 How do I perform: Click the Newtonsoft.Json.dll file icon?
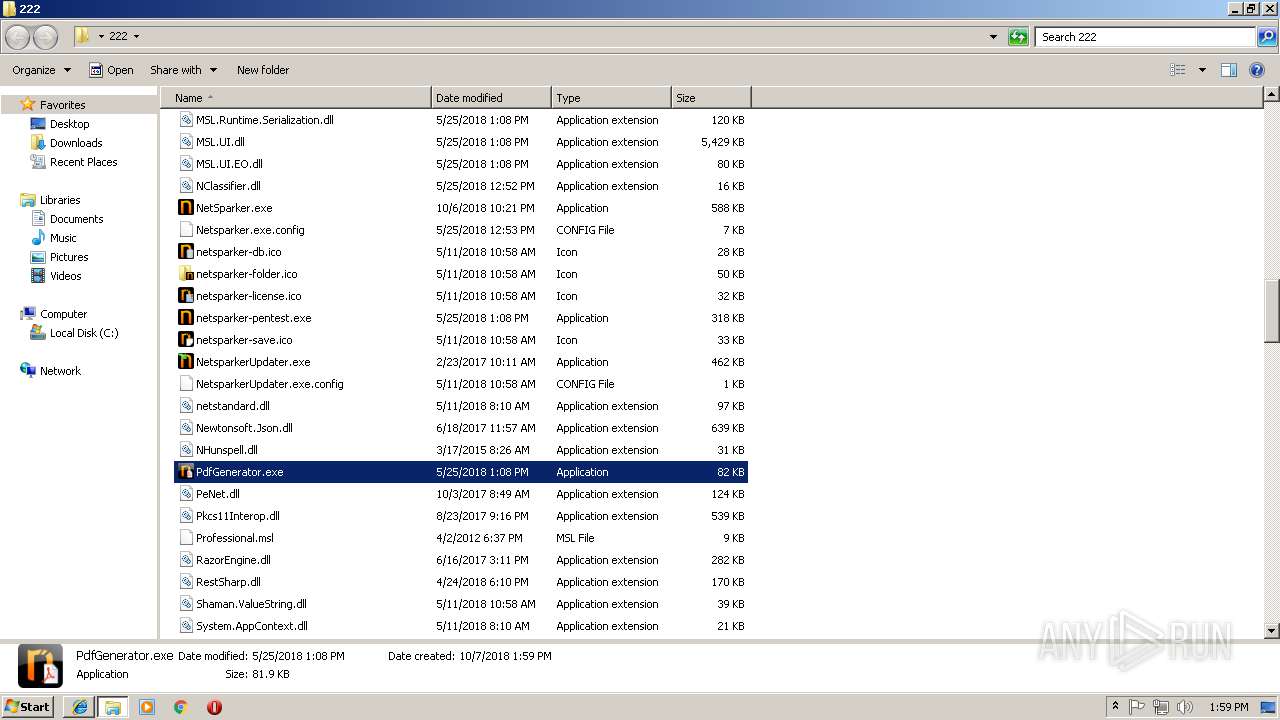185,428
